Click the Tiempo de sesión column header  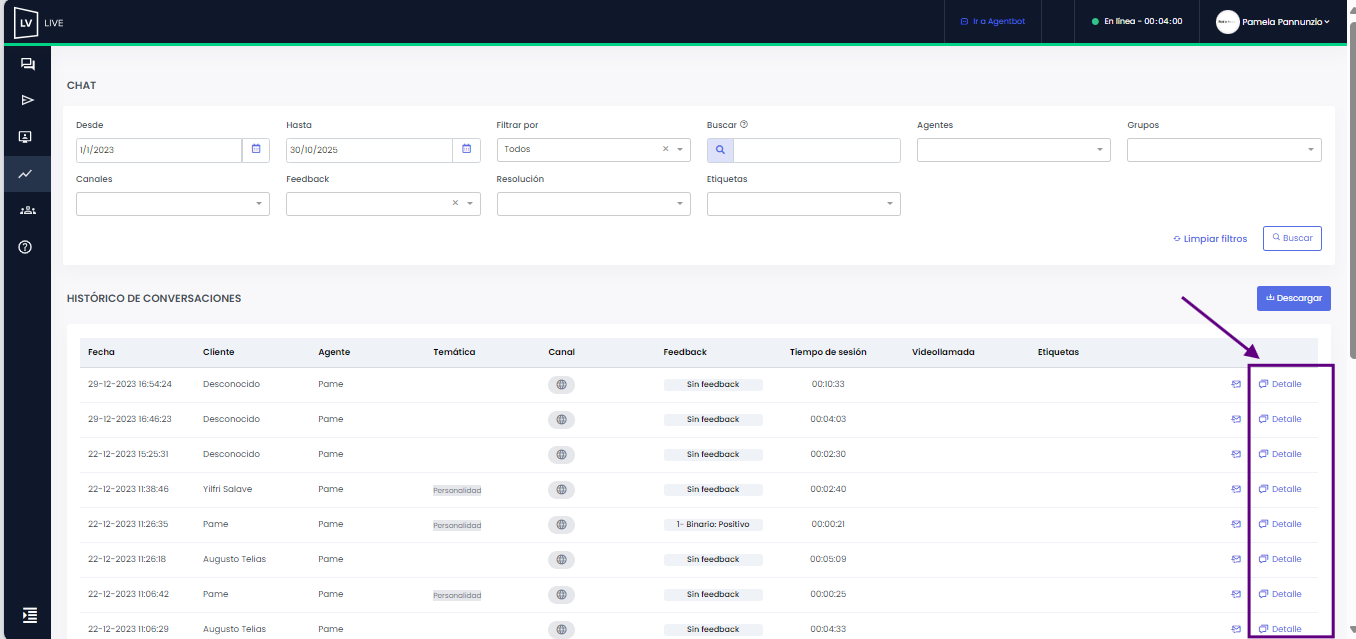tap(828, 352)
